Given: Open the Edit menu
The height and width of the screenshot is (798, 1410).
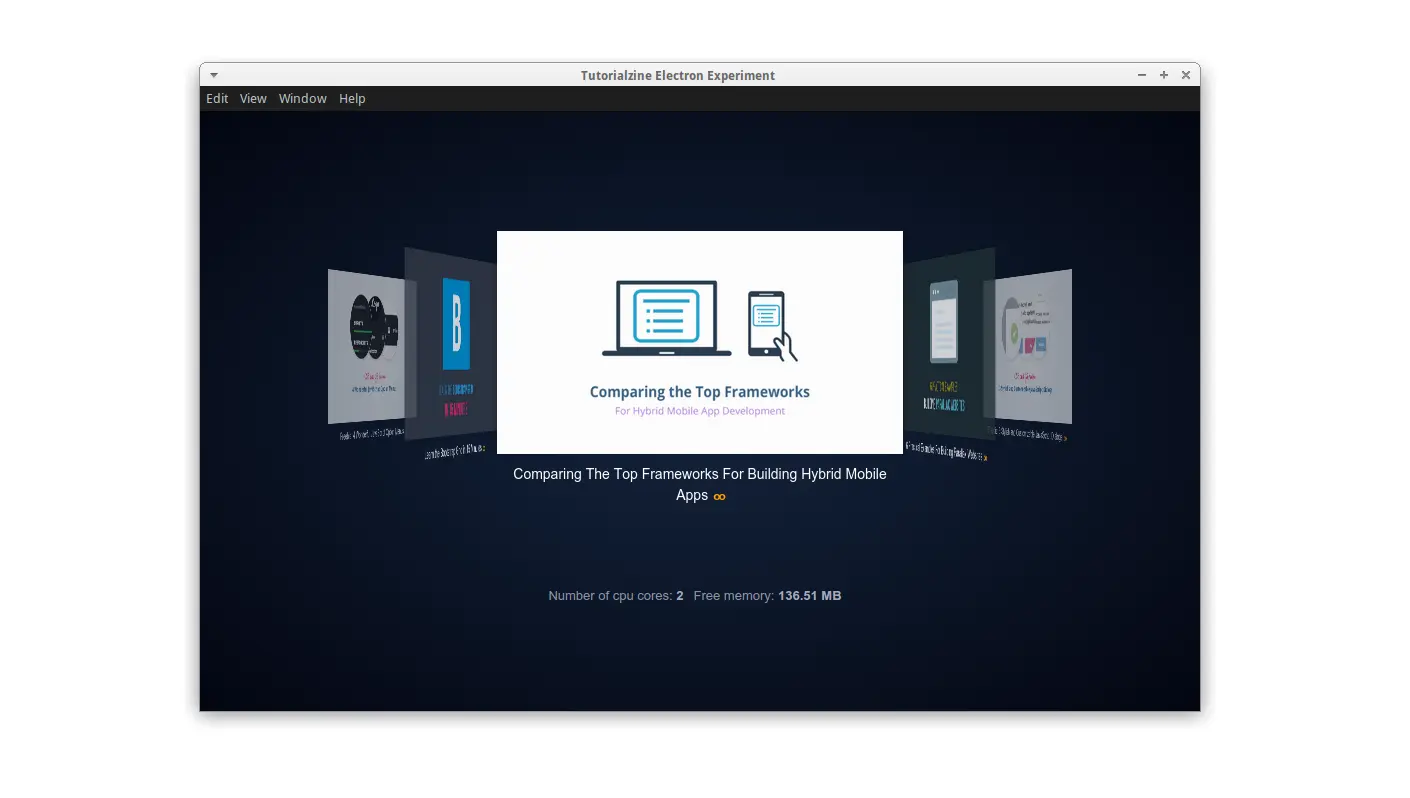Looking at the screenshot, I should coord(217,98).
